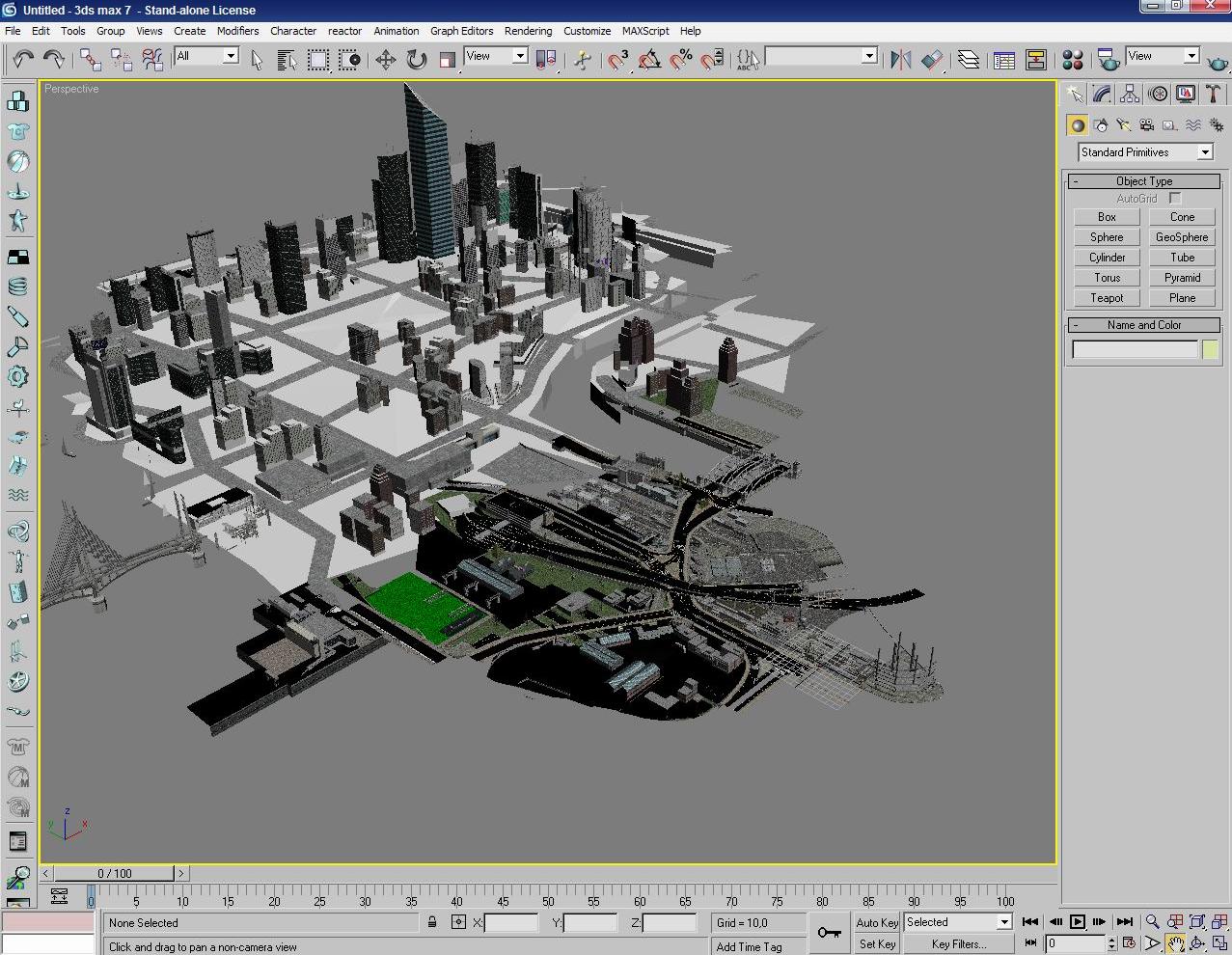Open the Standard Primitives dropdown
Image resolution: width=1232 pixels, height=955 pixels.
pos(1204,152)
